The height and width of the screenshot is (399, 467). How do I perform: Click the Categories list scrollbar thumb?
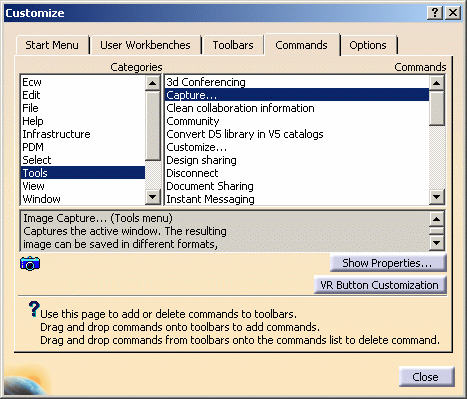[153, 125]
